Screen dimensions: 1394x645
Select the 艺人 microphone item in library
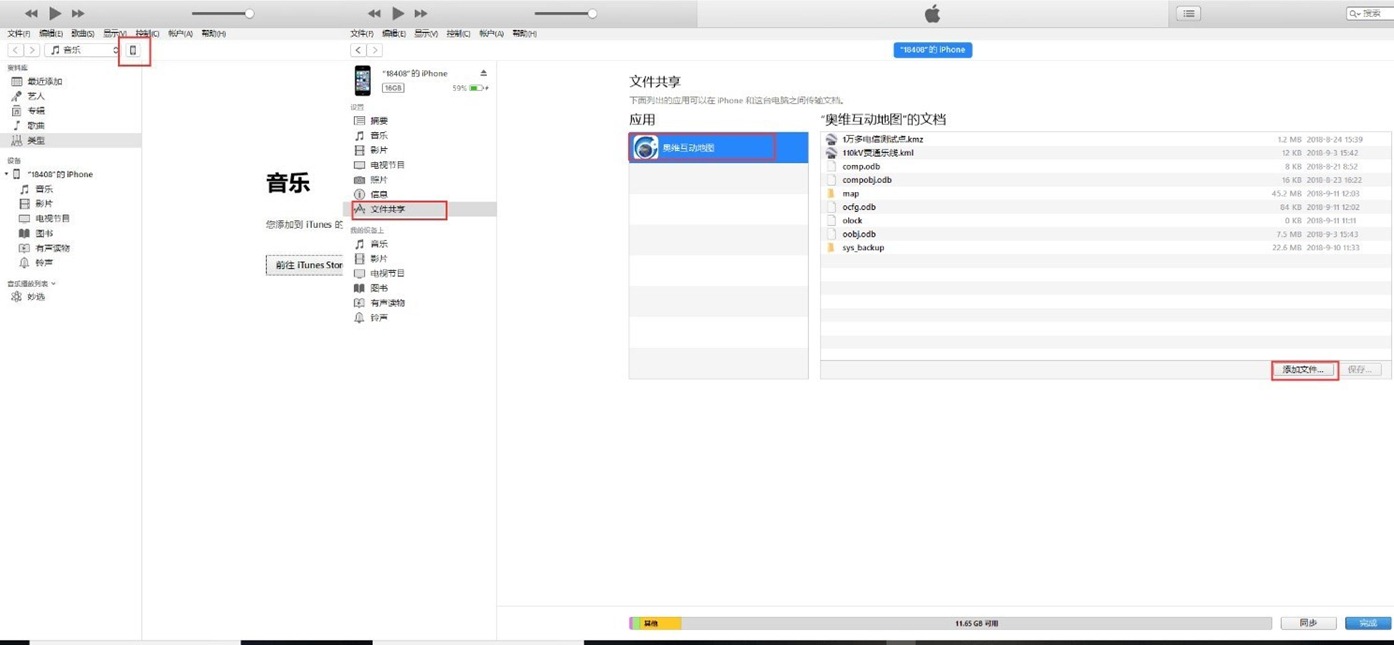click(x=35, y=96)
